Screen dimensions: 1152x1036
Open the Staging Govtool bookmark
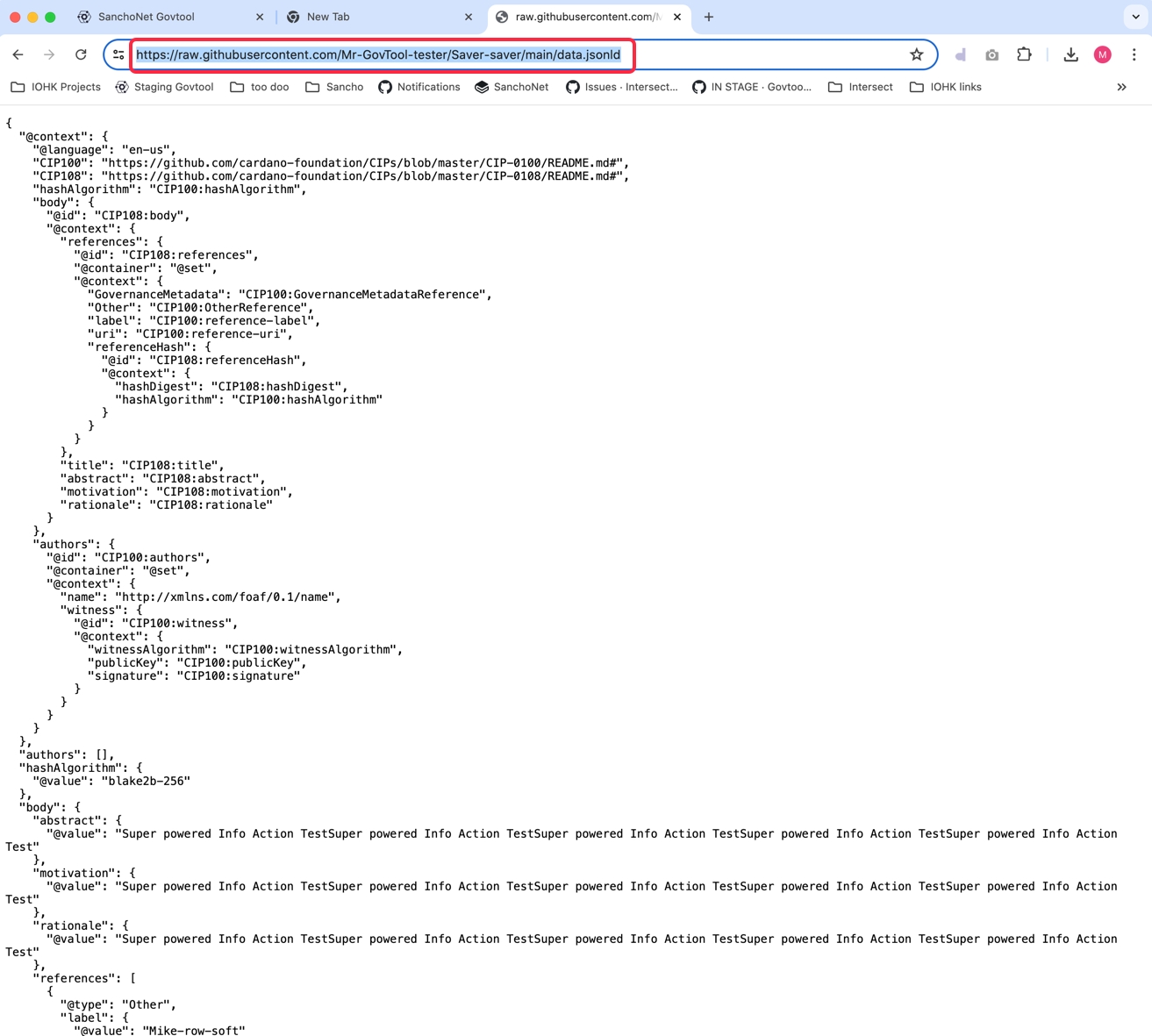pyautogui.click(x=164, y=87)
